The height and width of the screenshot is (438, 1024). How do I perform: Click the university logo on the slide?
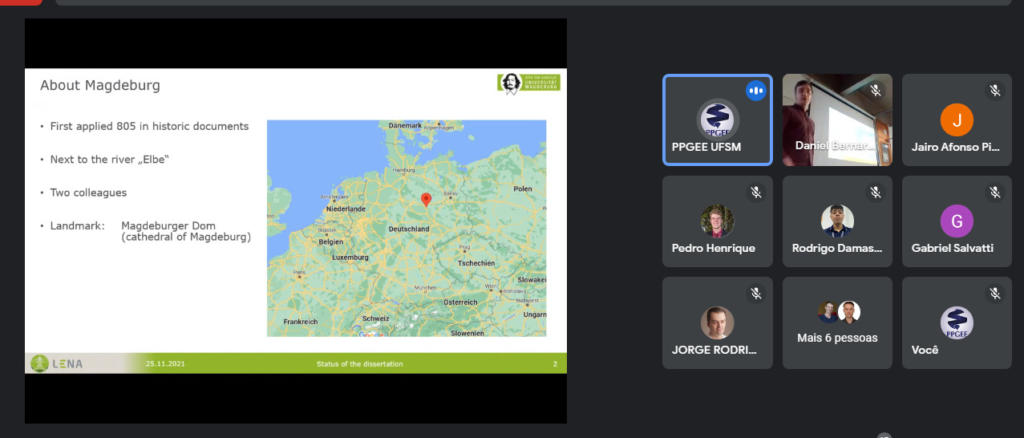click(x=528, y=83)
